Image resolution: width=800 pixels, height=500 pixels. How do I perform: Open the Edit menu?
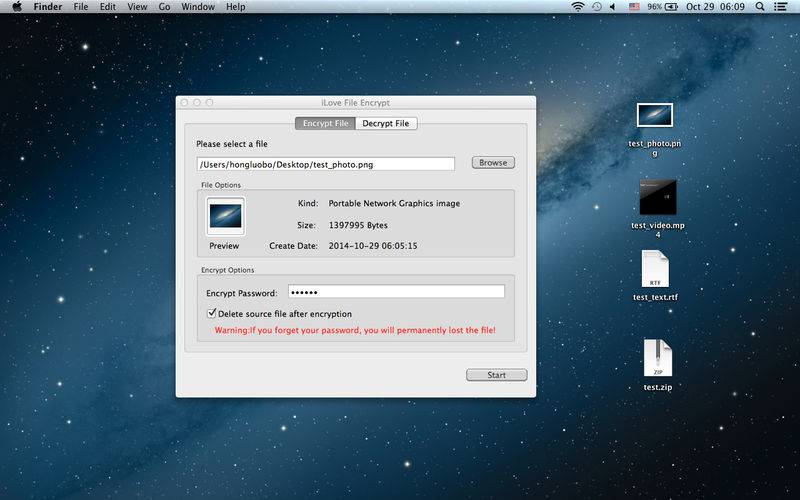[108, 7]
